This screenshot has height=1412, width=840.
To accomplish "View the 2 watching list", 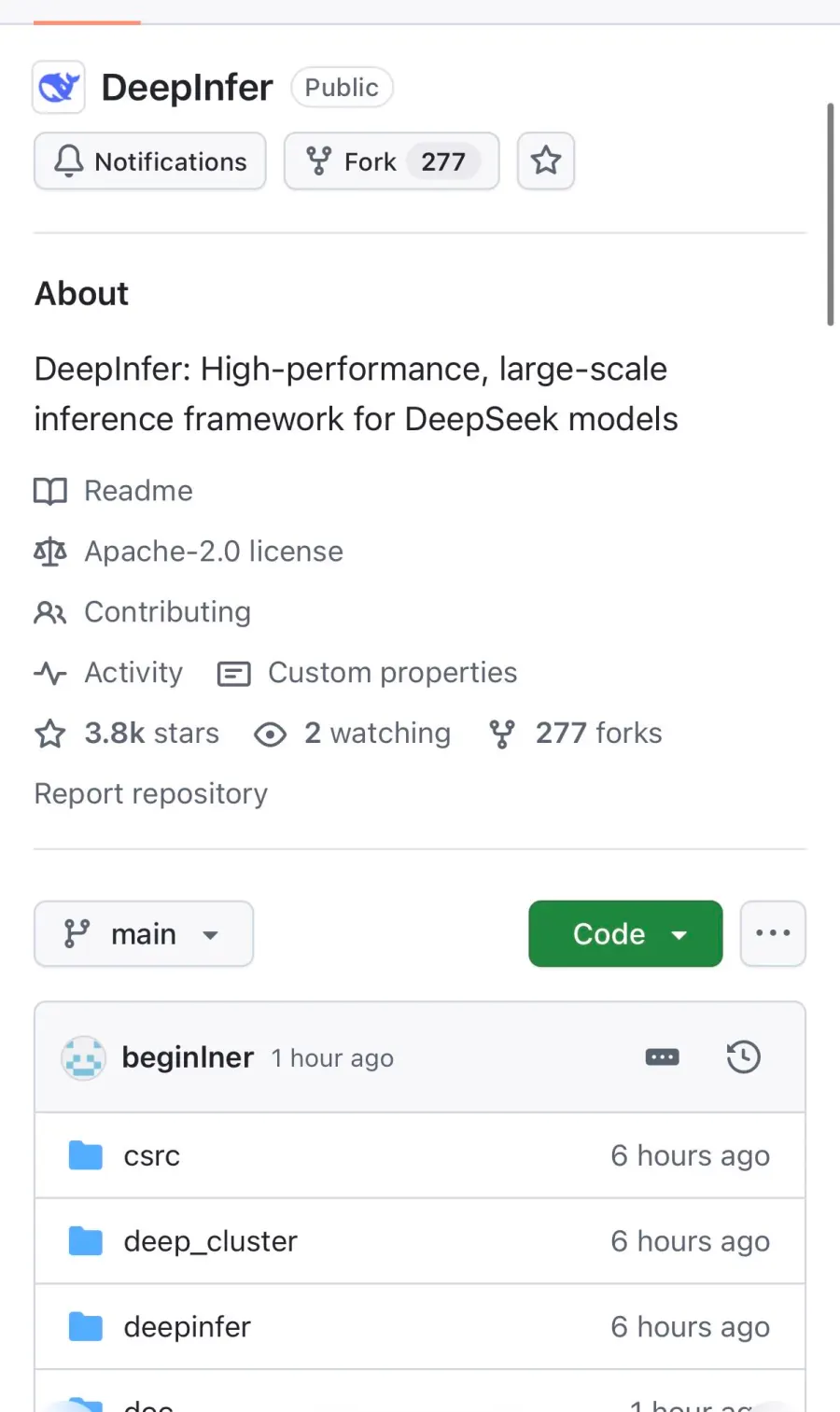I will coord(377,734).
